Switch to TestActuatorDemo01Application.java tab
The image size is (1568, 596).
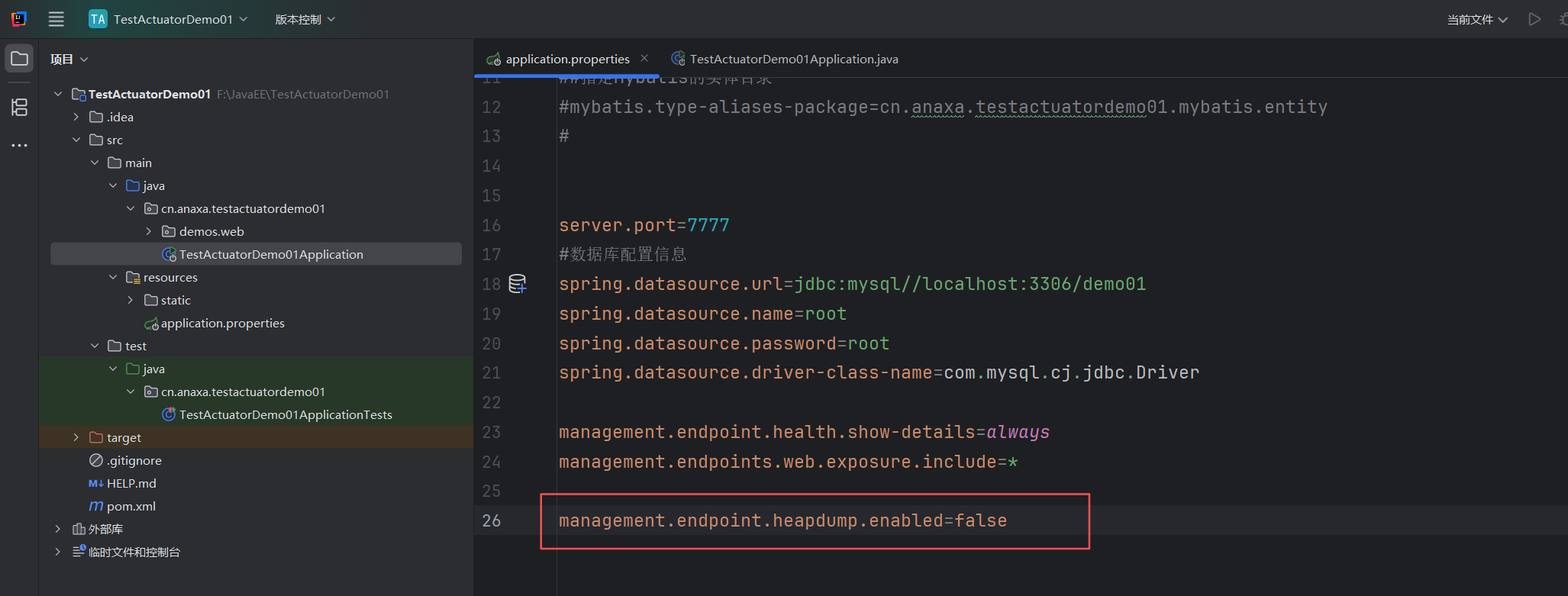click(785, 59)
